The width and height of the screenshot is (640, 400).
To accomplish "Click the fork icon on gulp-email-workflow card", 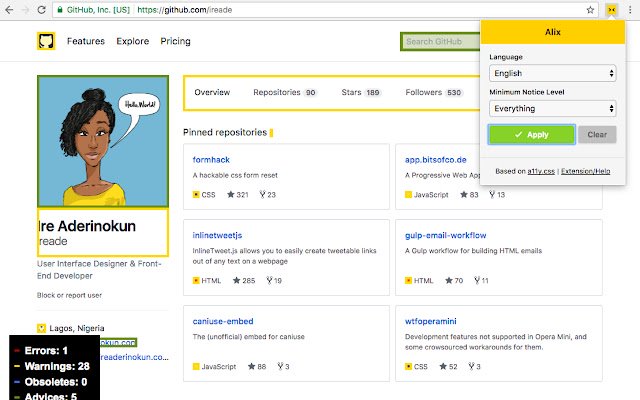I will coord(477,280).
